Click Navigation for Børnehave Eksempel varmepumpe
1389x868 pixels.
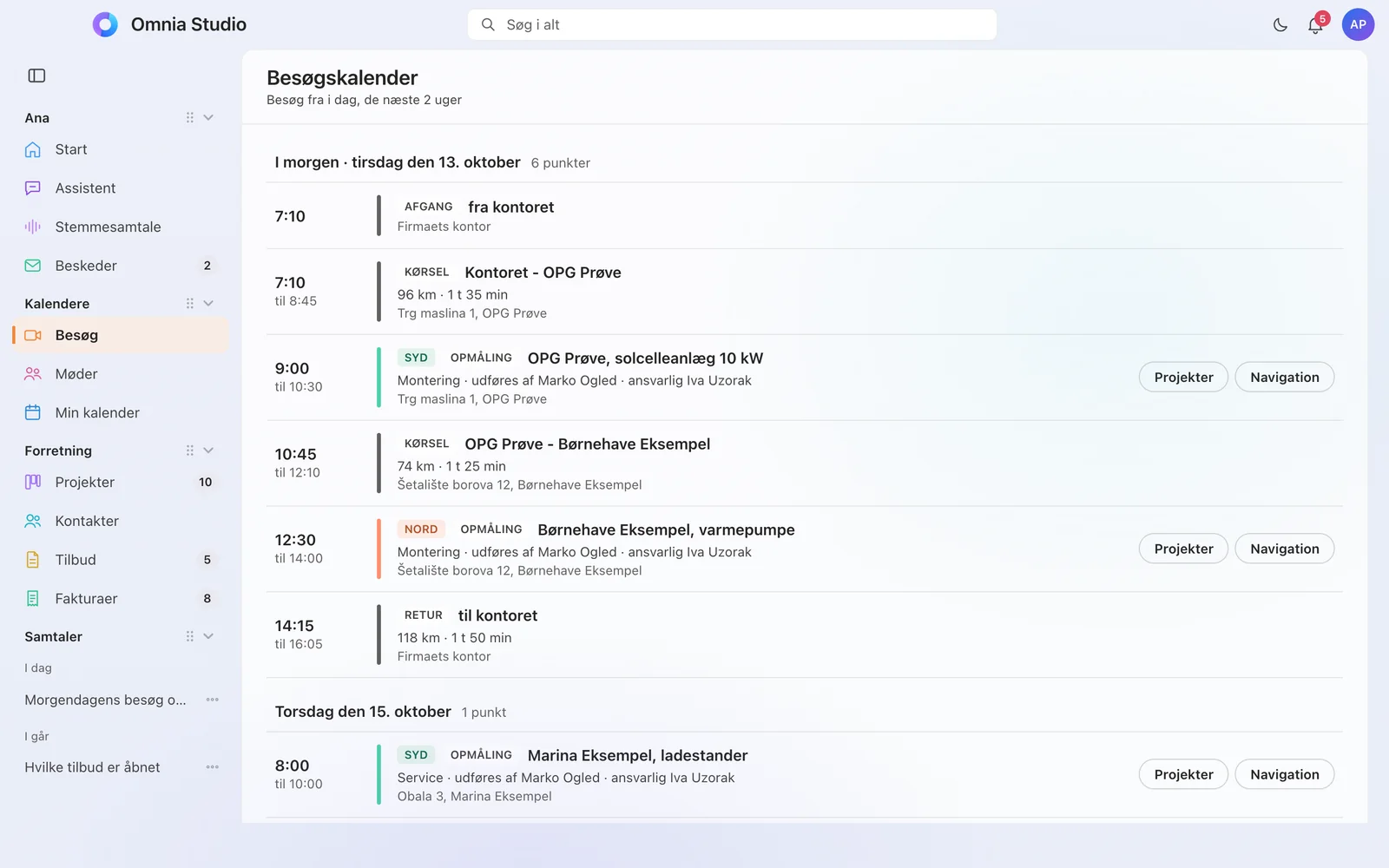(1285, 549)
